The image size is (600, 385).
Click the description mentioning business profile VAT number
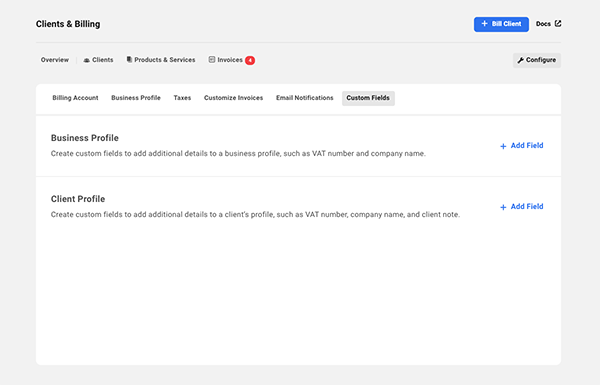[238, 153]
